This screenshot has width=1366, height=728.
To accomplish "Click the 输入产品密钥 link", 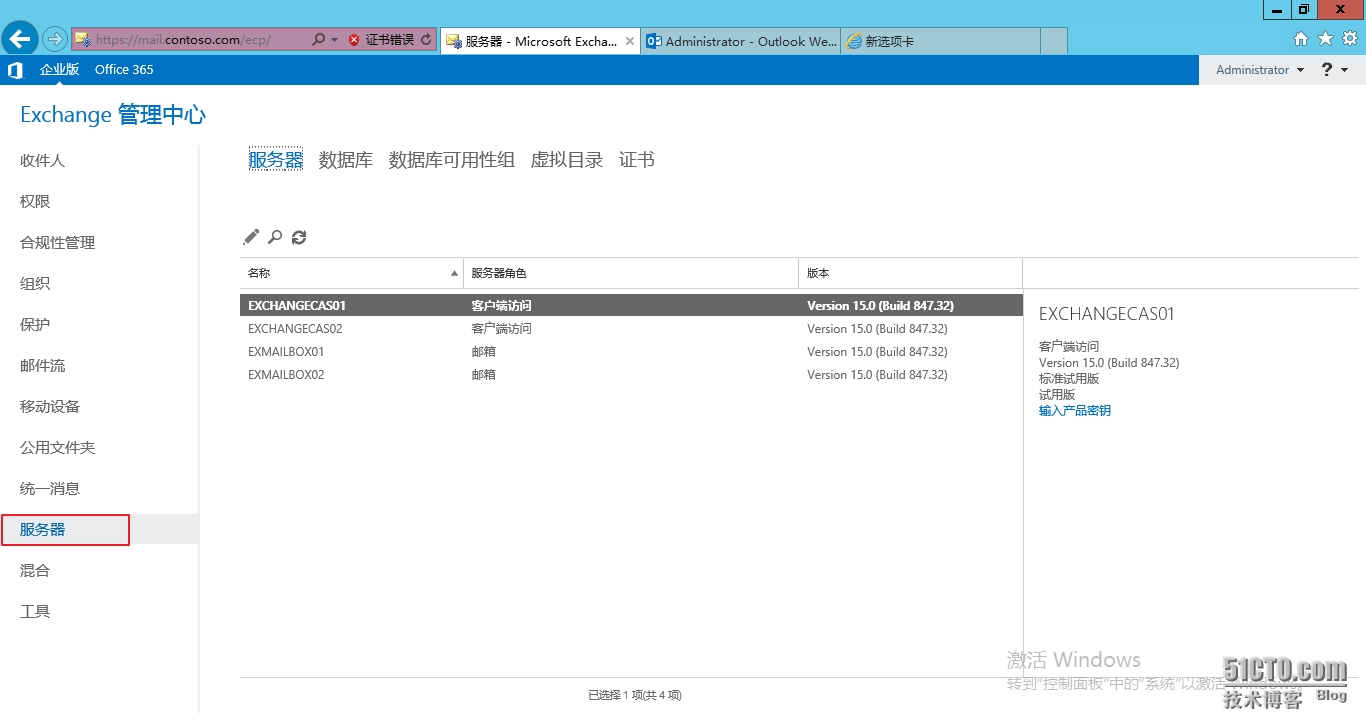I will (x=1074, y=410).
